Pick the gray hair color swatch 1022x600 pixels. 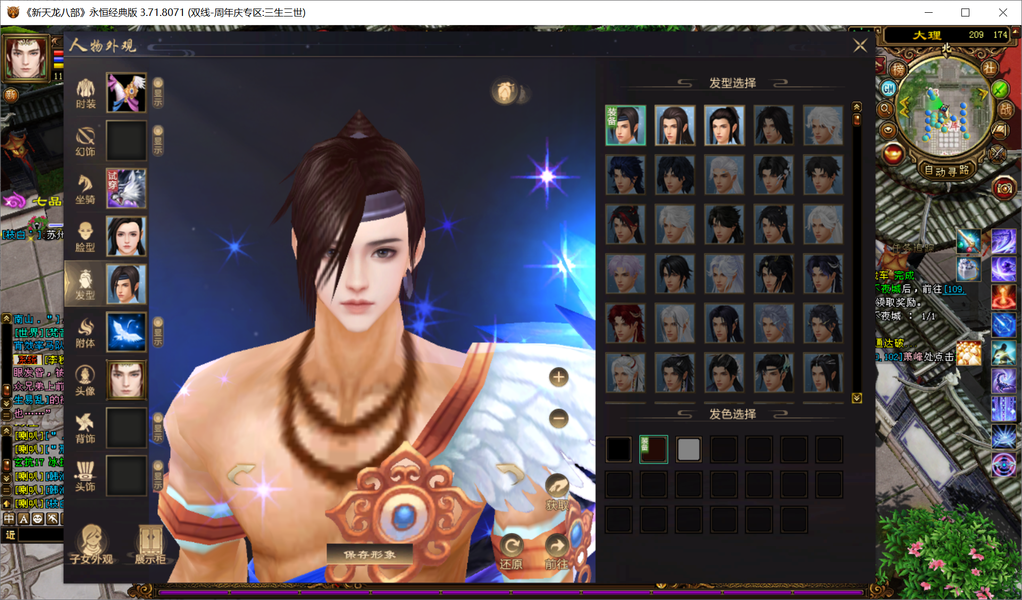pos(688,450)
